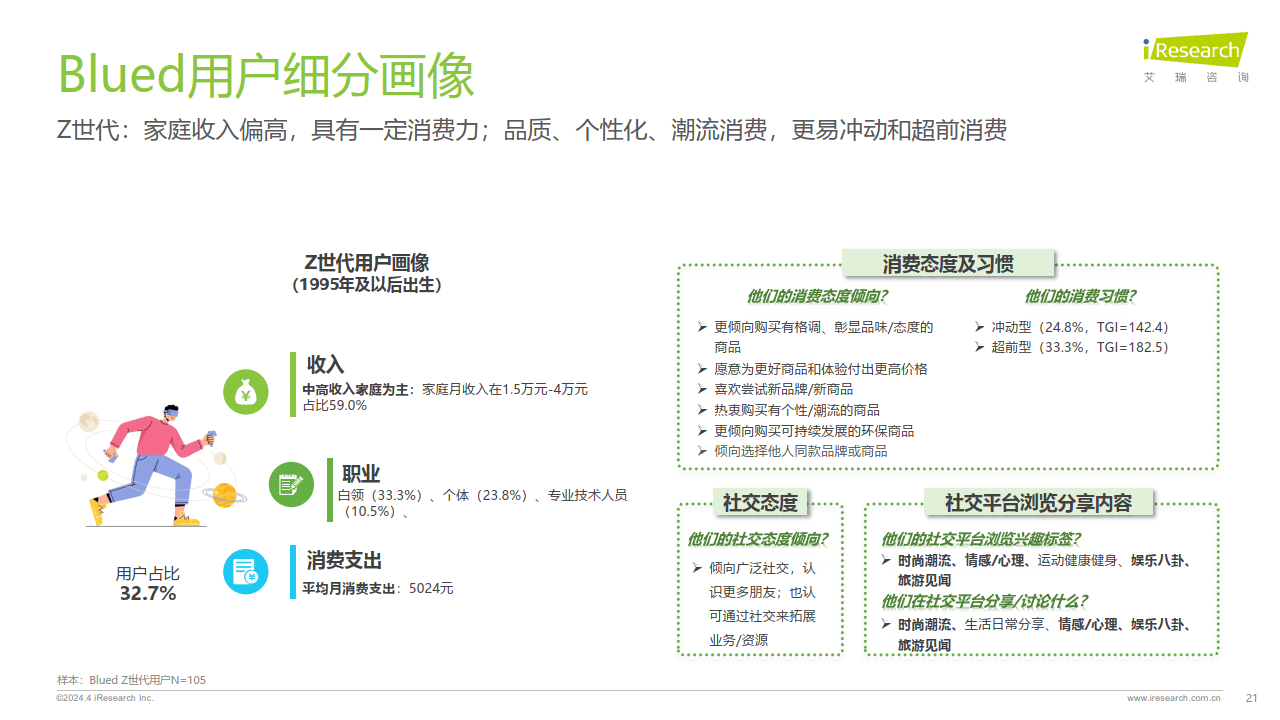Click the 中高收入家庭为主 description
Image resolution: width=1280 pixels, height=720 pixels.
(445, 389)
